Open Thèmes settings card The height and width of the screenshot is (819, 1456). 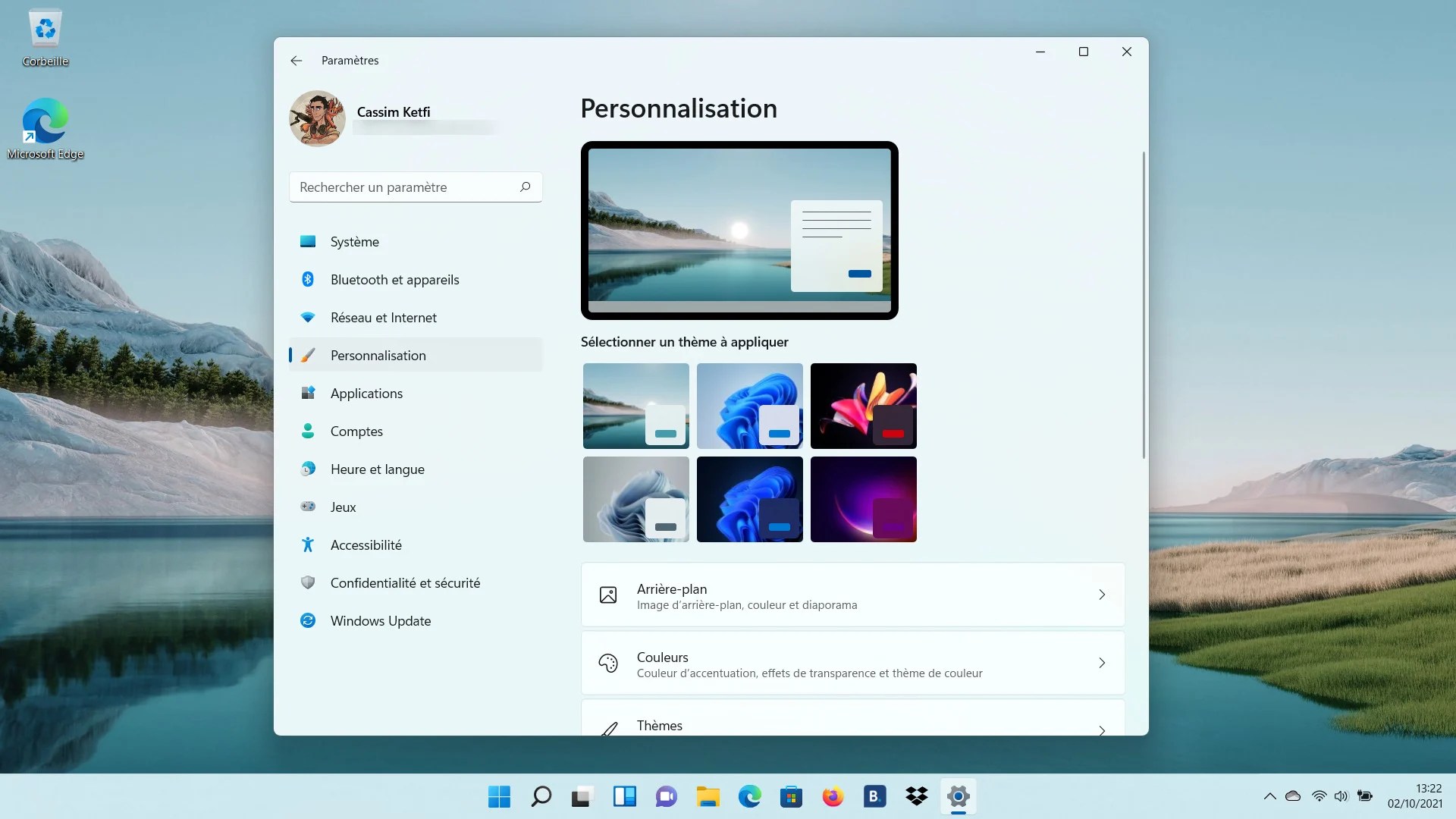point(852,718)
